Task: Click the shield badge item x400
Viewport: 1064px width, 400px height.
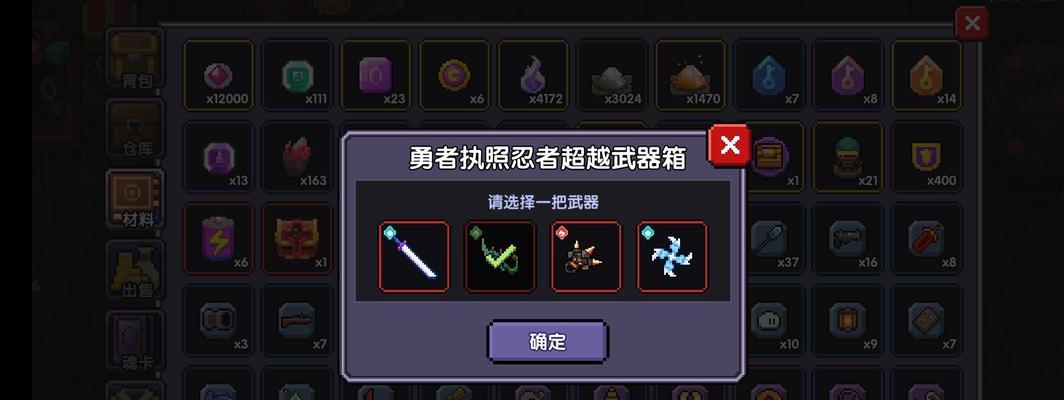Action: (926, 157)
